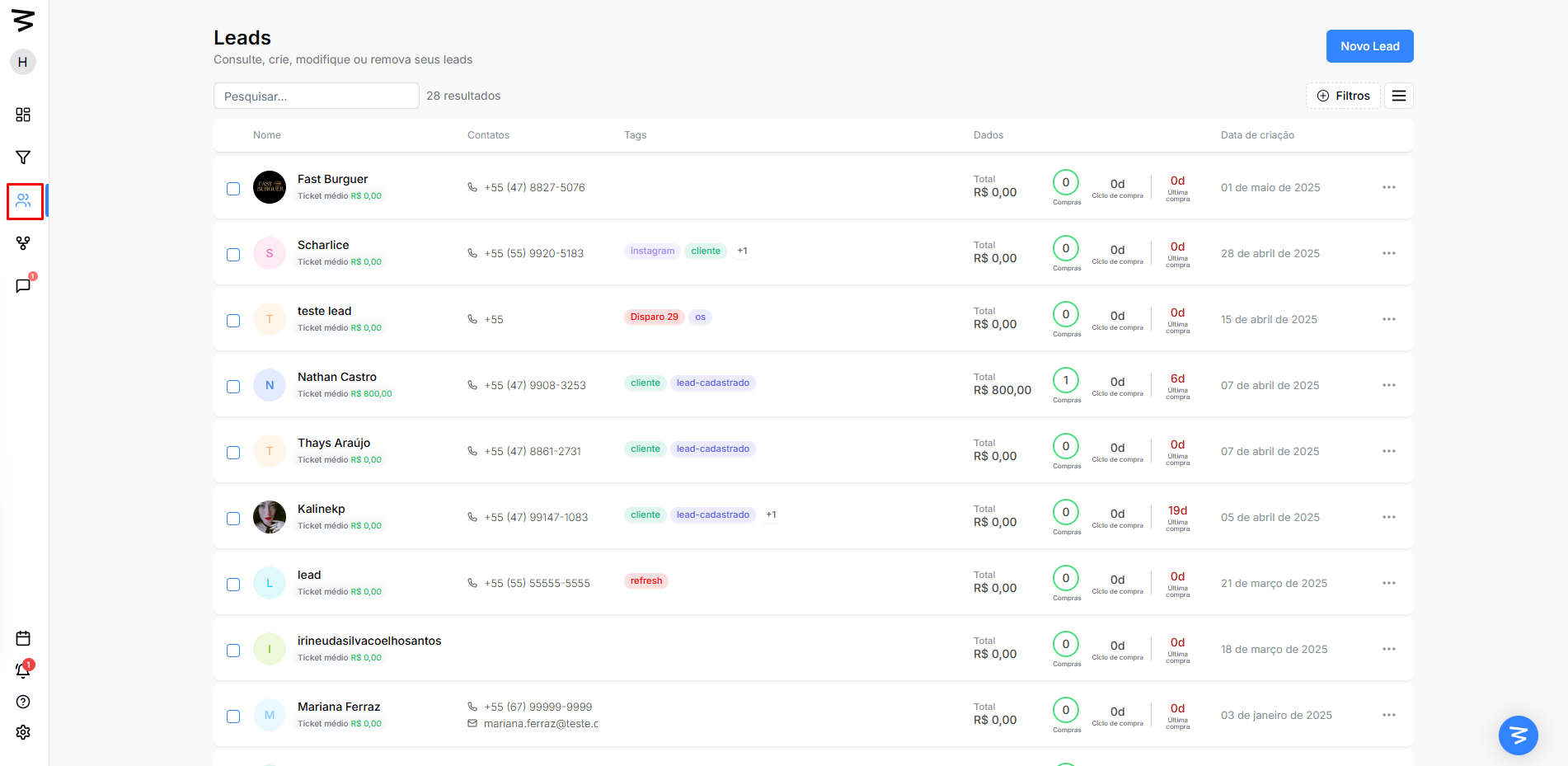The height and width of the screenshot is (766, 1568).
Task: Click Fast Burguer avatar image
Action: tap(270, 187)
